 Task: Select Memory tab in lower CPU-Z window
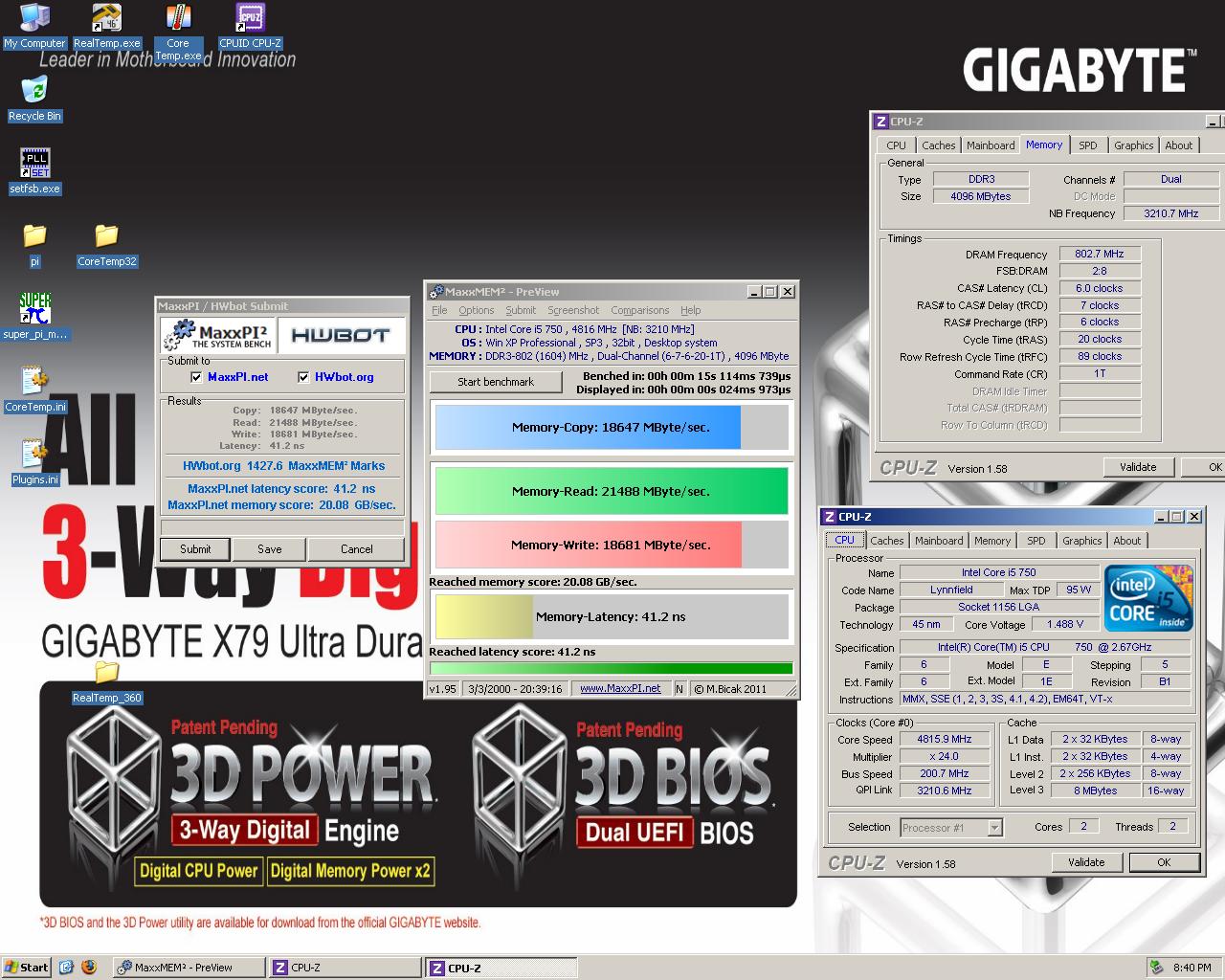992,541
